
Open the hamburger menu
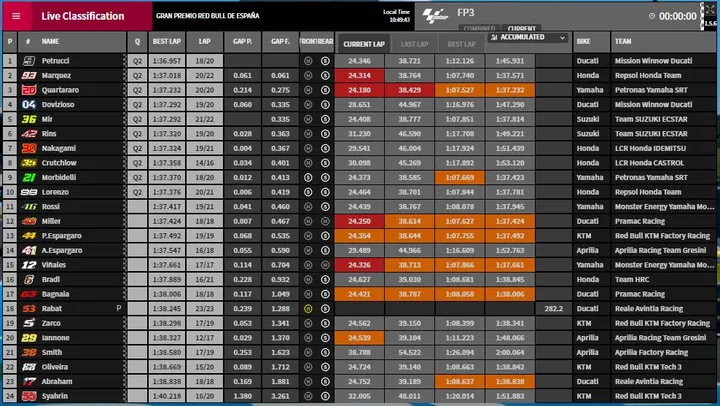16,16
